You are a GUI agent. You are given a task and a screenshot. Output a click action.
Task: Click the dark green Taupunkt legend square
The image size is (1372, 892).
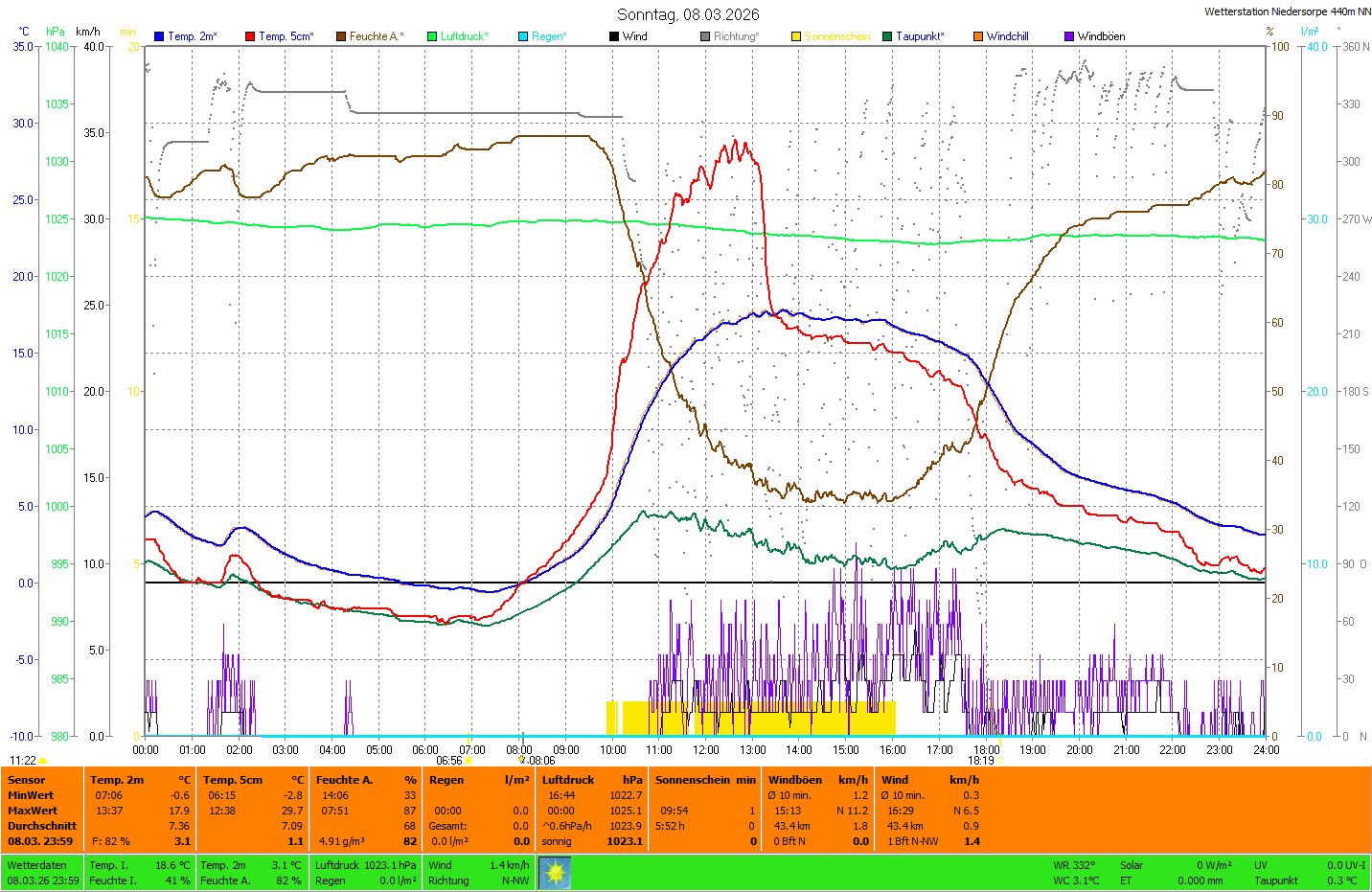click(x=887, y=36)
